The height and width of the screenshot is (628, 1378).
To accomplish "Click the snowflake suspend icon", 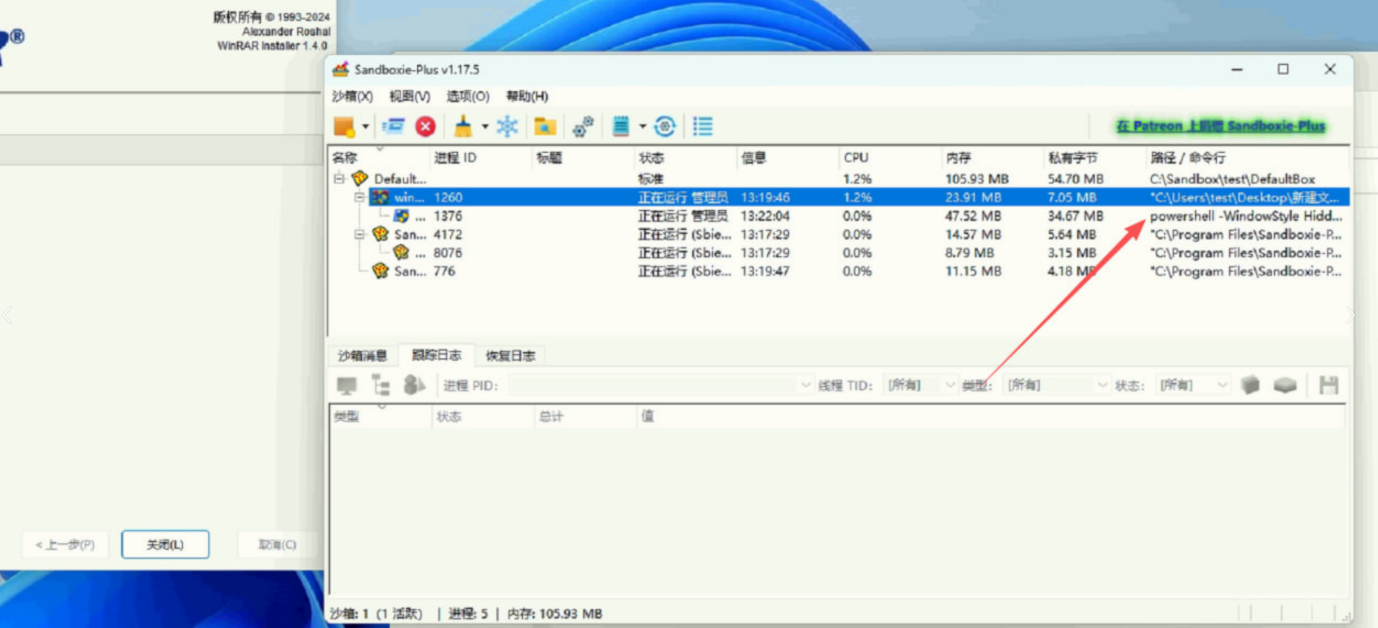I will [508, 126].
